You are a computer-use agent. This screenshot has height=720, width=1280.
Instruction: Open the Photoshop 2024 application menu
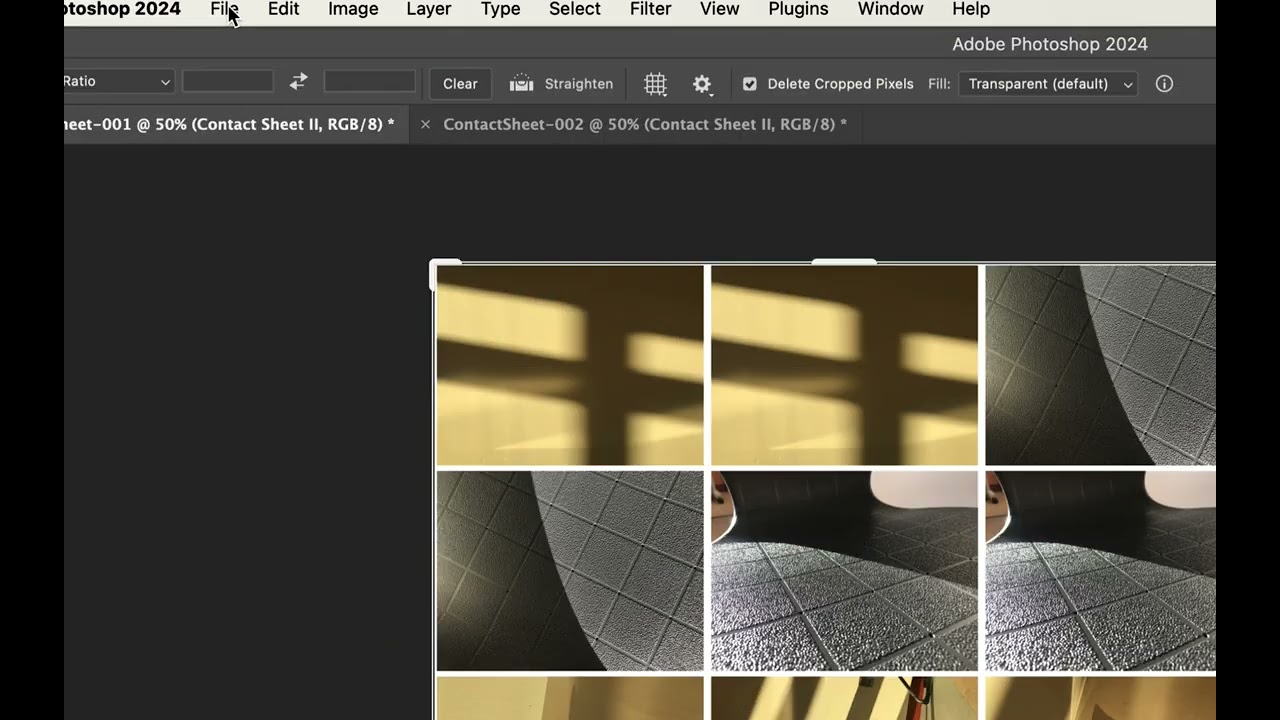pos(122,9)
